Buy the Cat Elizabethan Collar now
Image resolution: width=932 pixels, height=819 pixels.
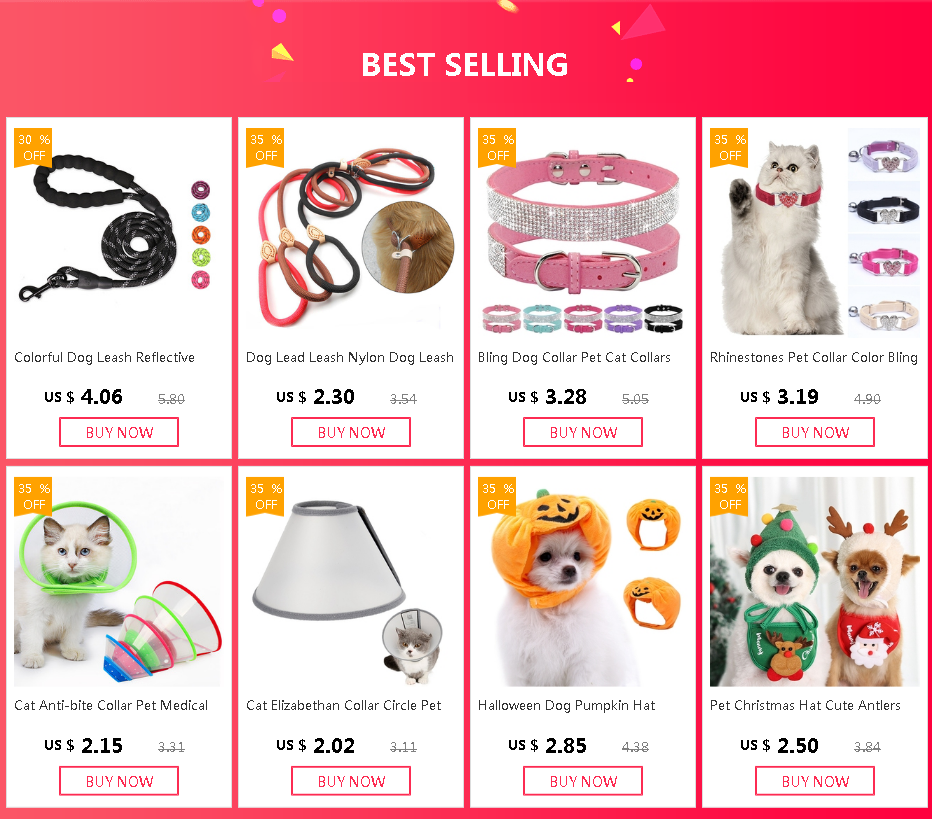pyautogui.click(x=351, y=781)
